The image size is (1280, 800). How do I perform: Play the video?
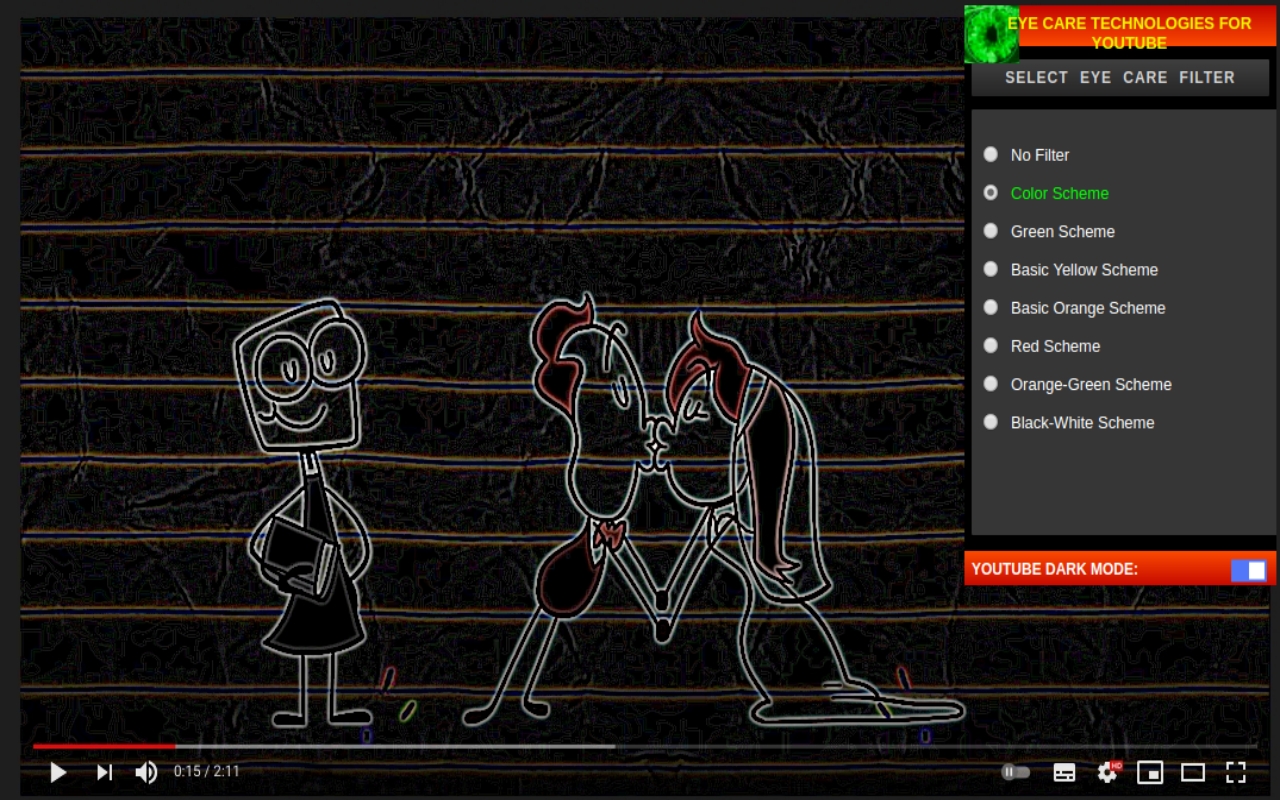(58, 772)
